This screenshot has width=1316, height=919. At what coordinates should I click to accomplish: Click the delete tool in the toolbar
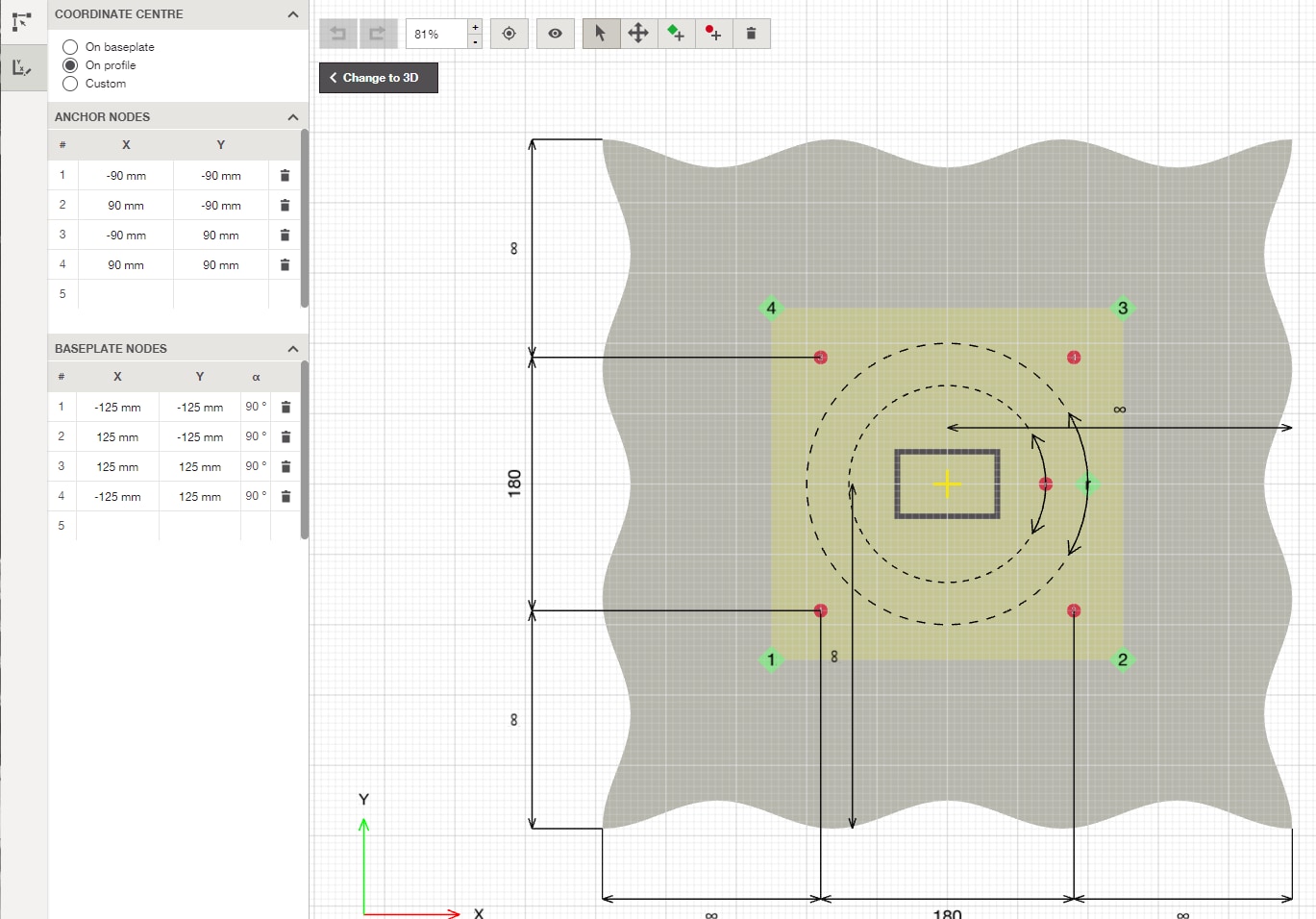click(x=752, y=33)
